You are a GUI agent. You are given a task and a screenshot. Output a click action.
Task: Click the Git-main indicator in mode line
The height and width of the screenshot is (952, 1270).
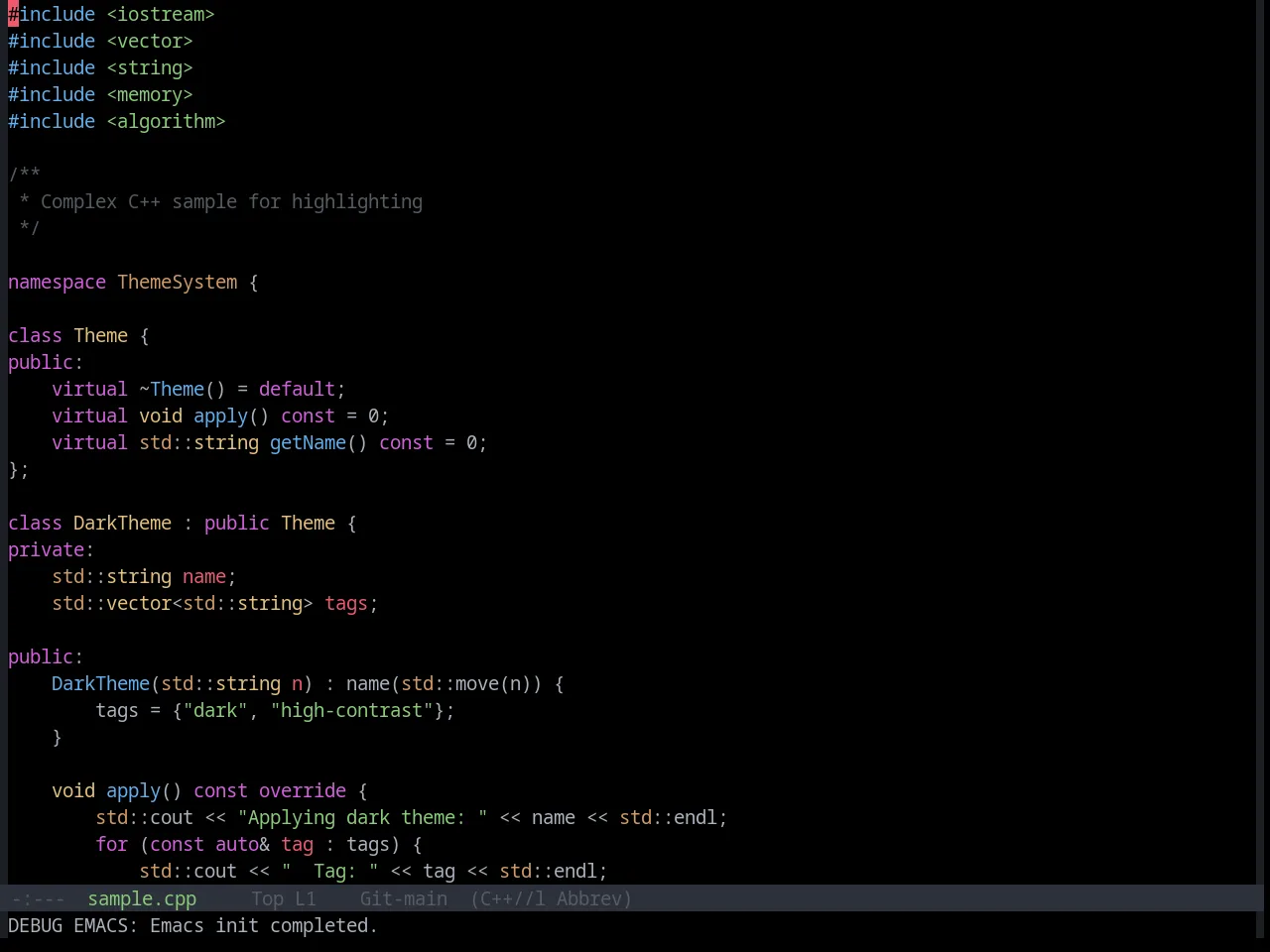(x=404, y=898)
